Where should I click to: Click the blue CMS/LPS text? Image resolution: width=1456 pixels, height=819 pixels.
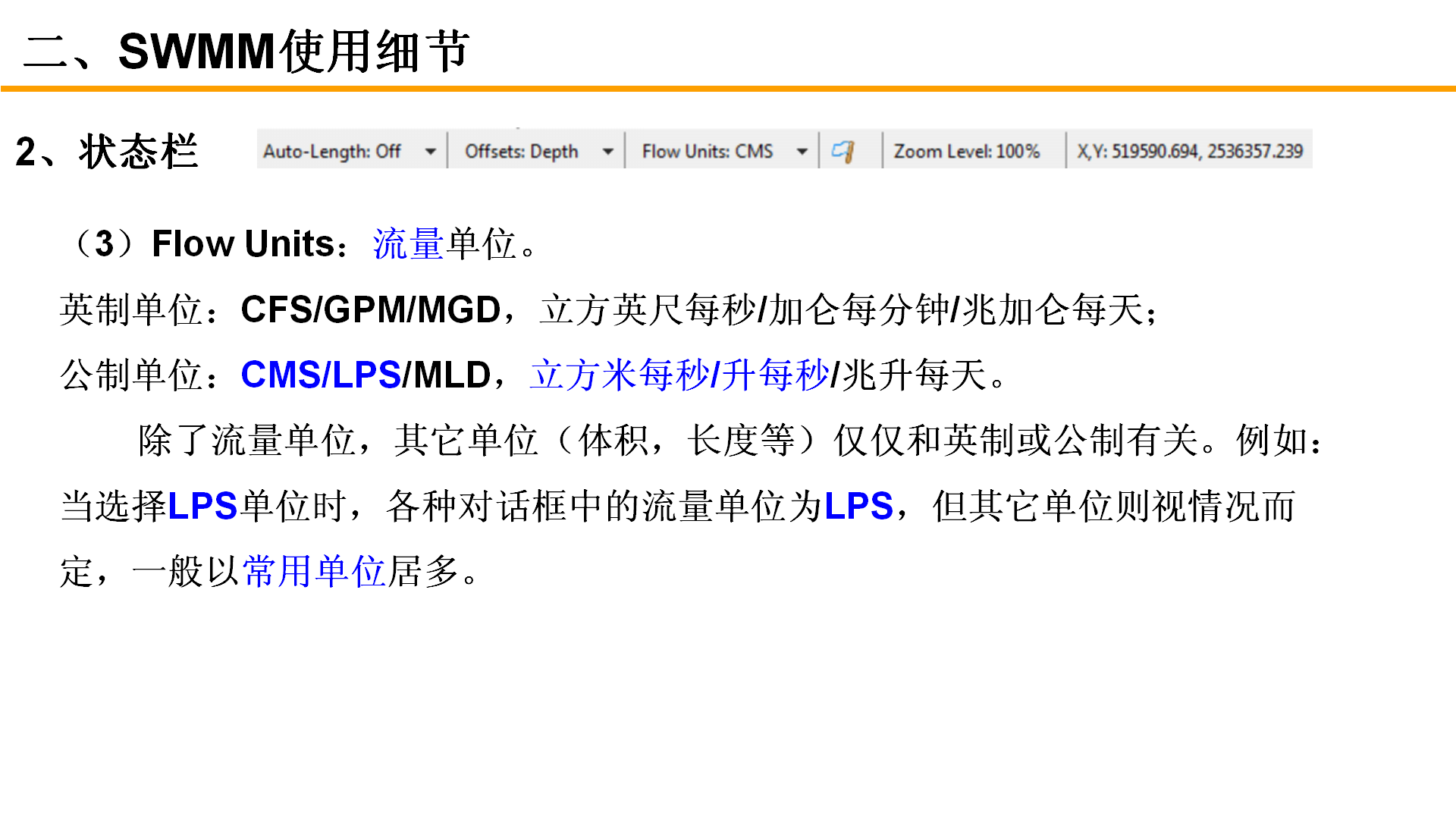[x=320, y=375]
